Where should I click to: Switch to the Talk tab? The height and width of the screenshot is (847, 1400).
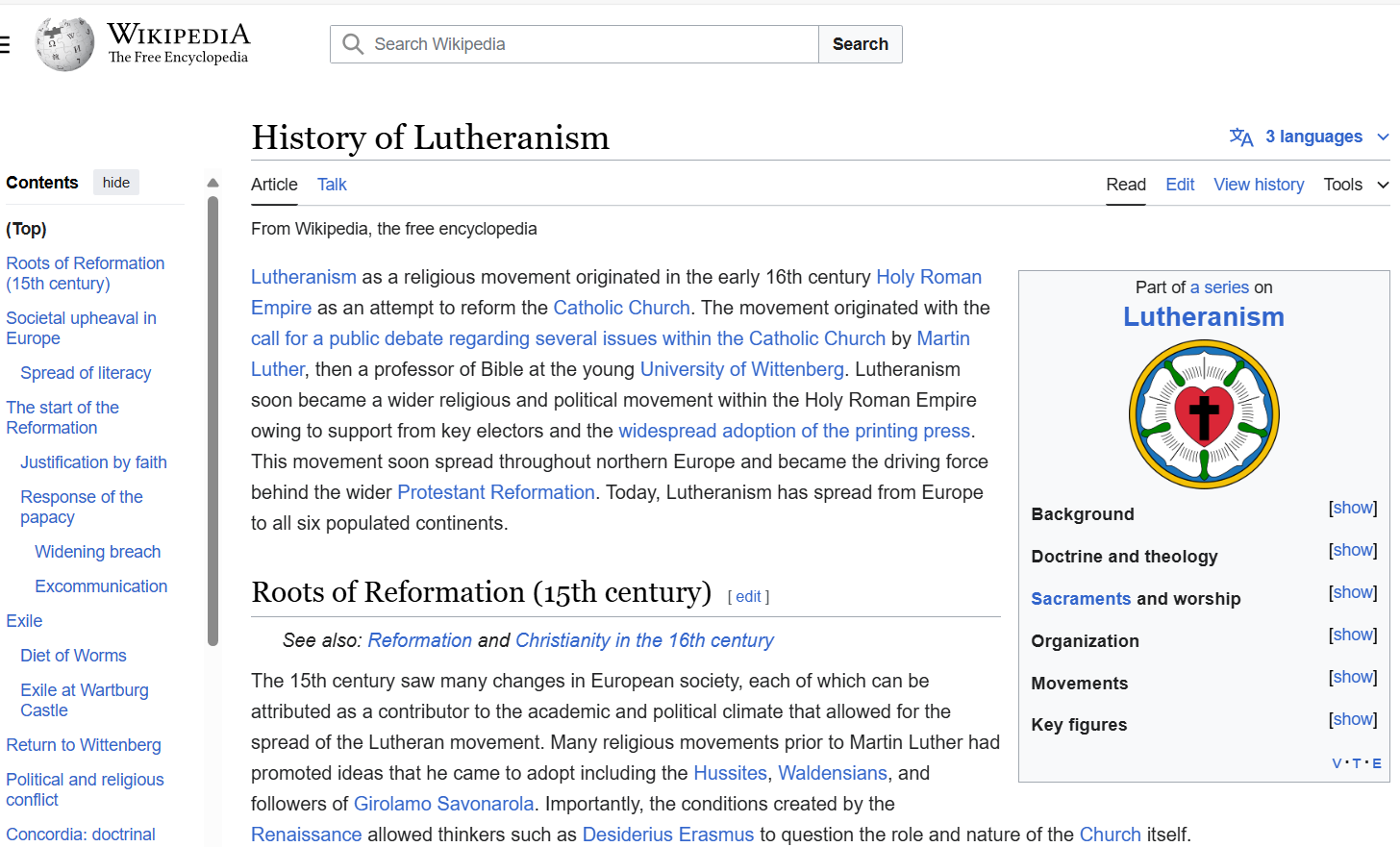332,185
